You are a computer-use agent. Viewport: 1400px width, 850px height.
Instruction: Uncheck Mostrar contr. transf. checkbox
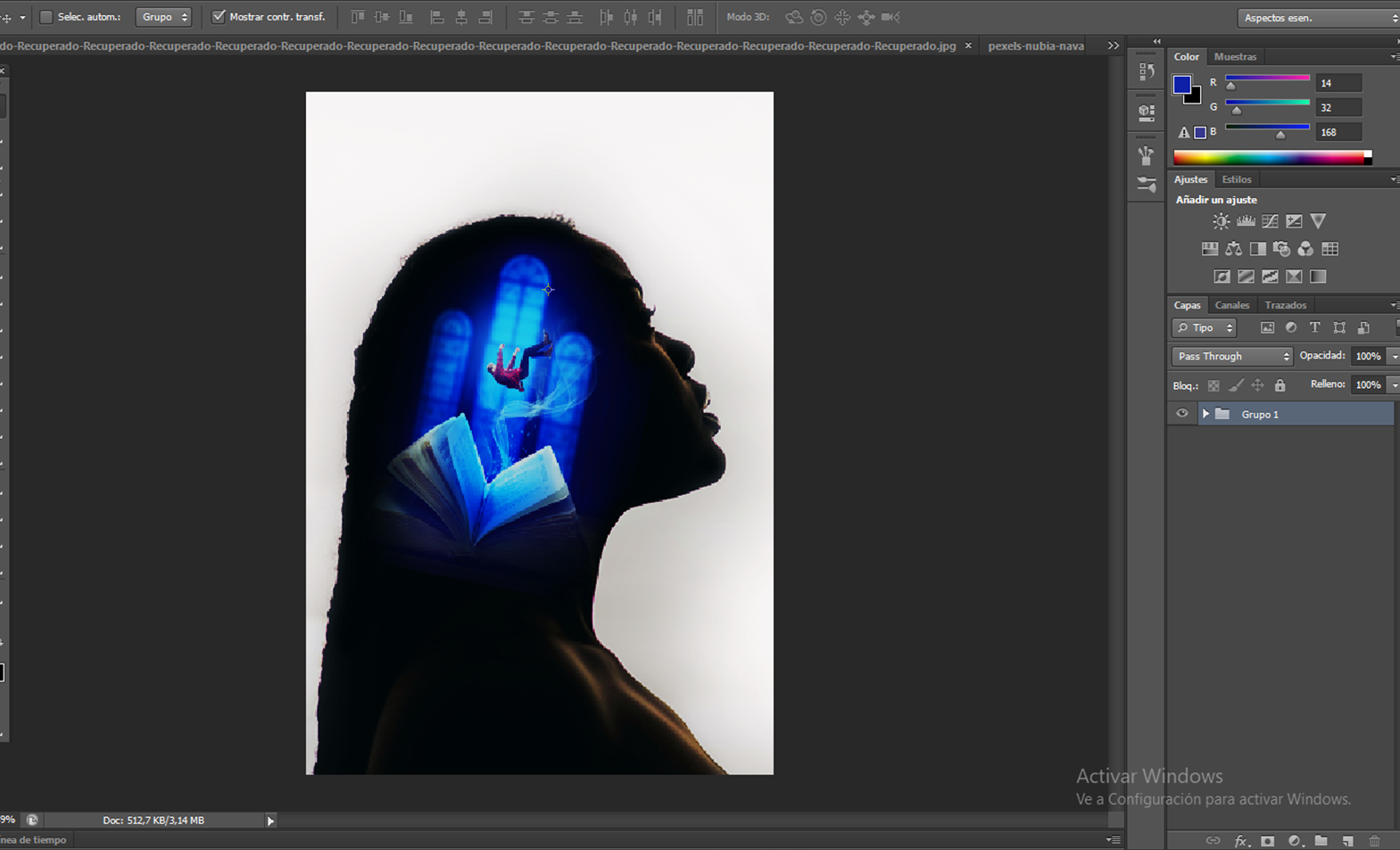click(x=219, y=17)
